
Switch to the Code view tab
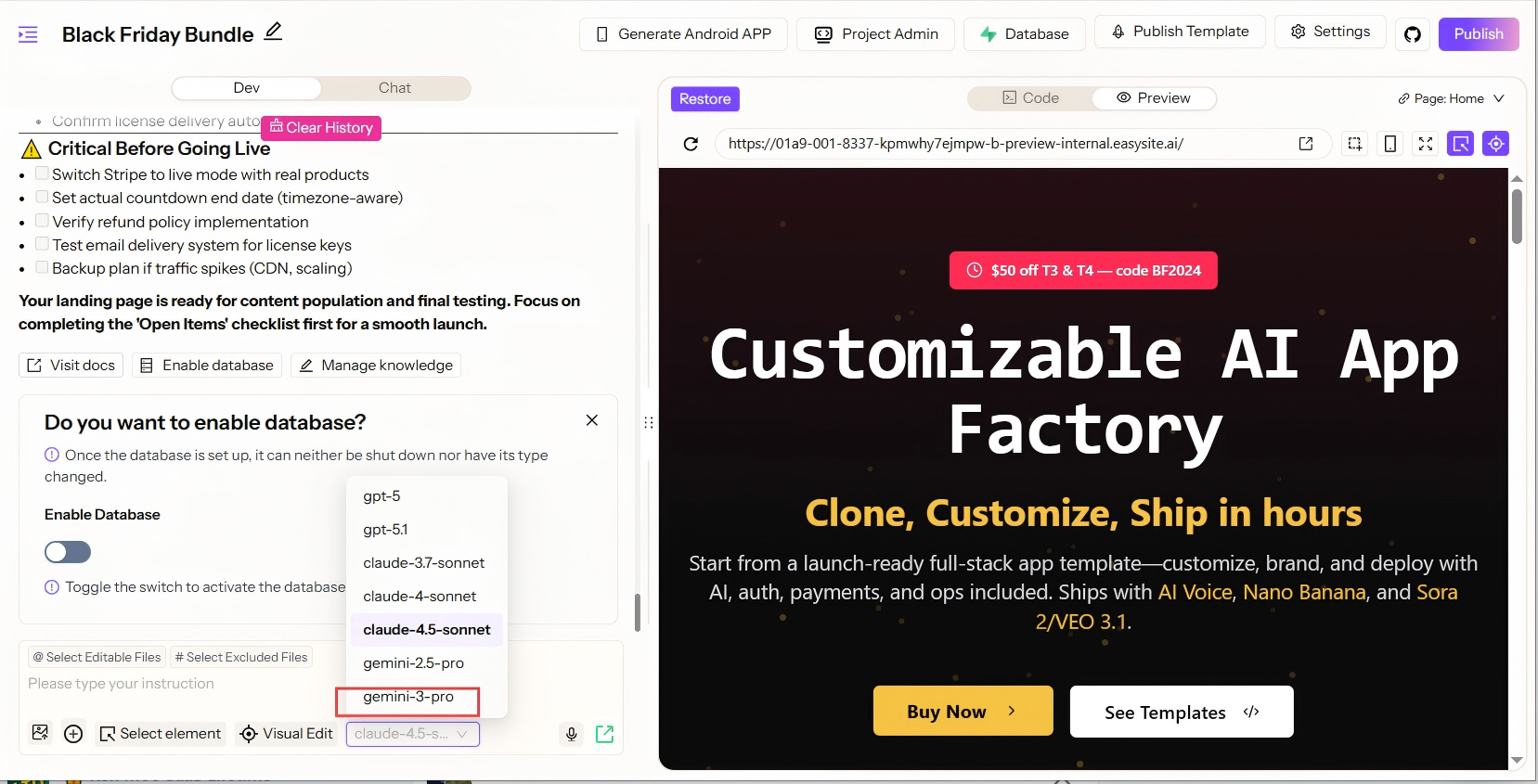(1030, 98)
